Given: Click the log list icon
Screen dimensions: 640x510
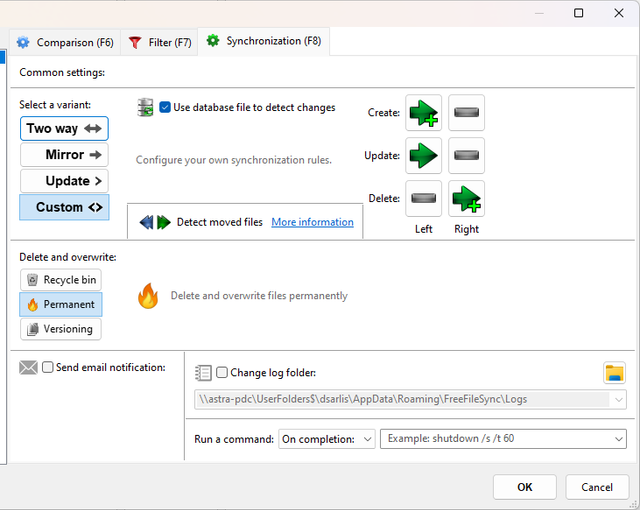Looking at the screenshot, I should click(203, 373).
